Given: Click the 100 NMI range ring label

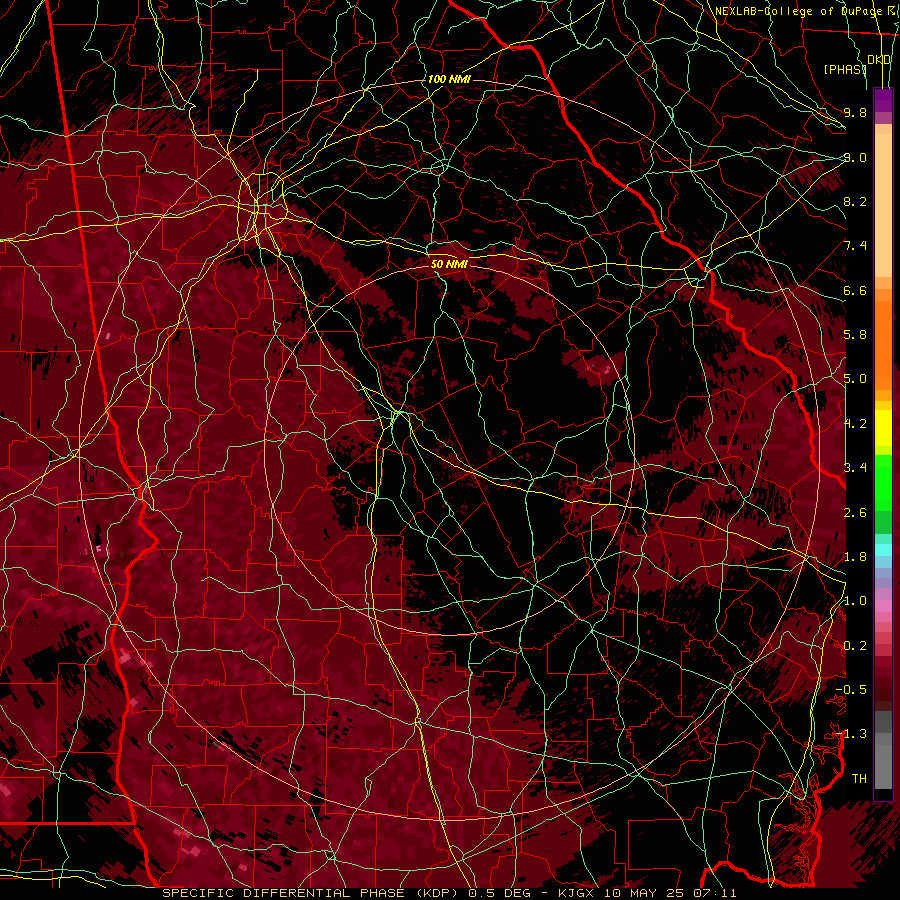Looking at the screenshot, I should pos(449,79).
